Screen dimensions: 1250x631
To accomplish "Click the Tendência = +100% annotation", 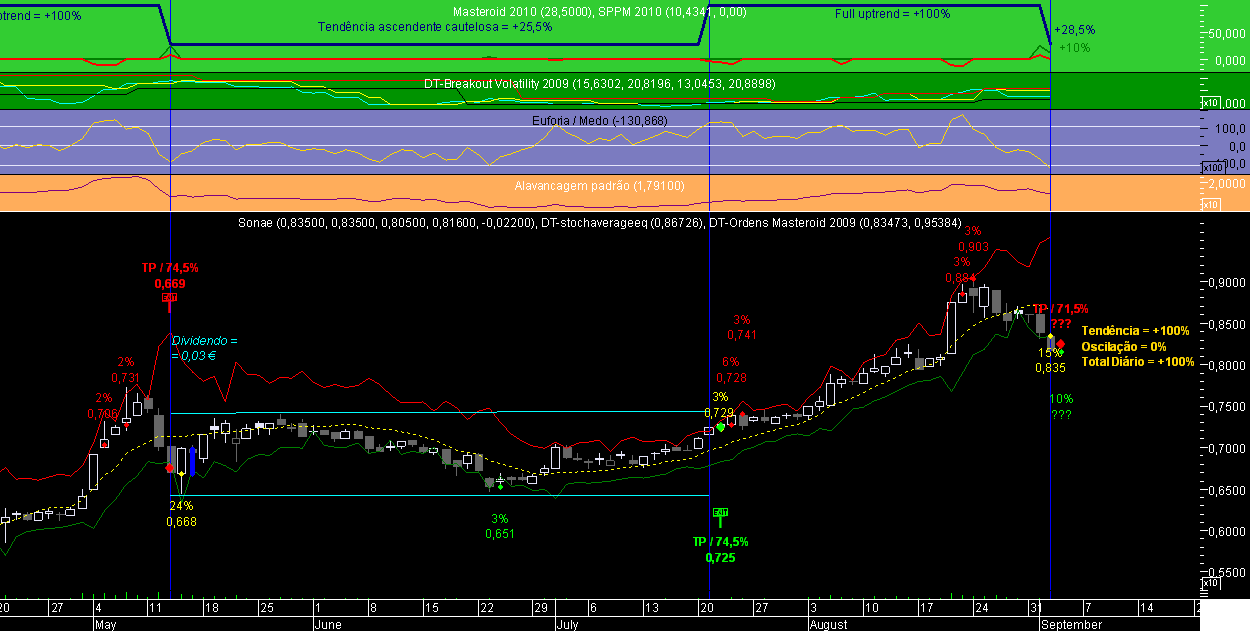I will click(1136, 331).
